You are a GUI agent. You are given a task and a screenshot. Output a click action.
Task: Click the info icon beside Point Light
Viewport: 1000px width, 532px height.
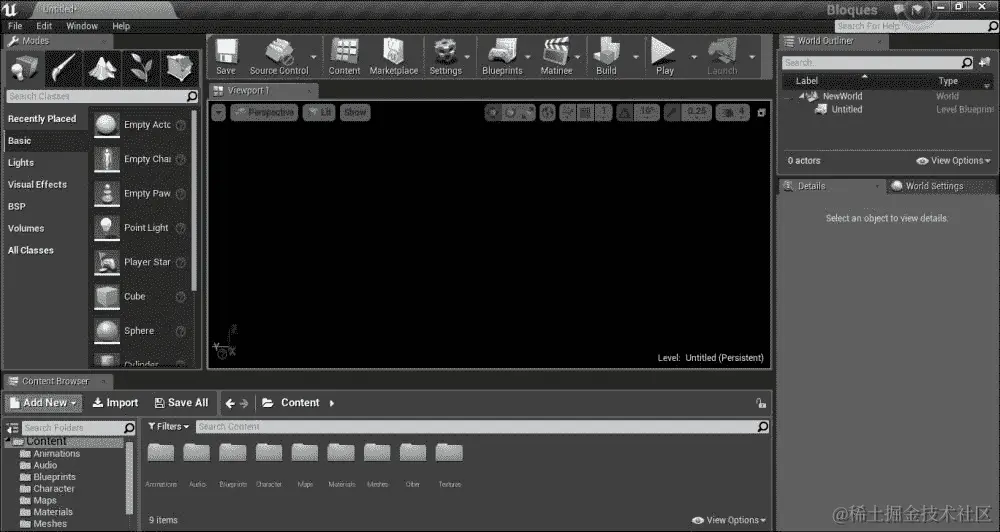click(x=181, y=228)
